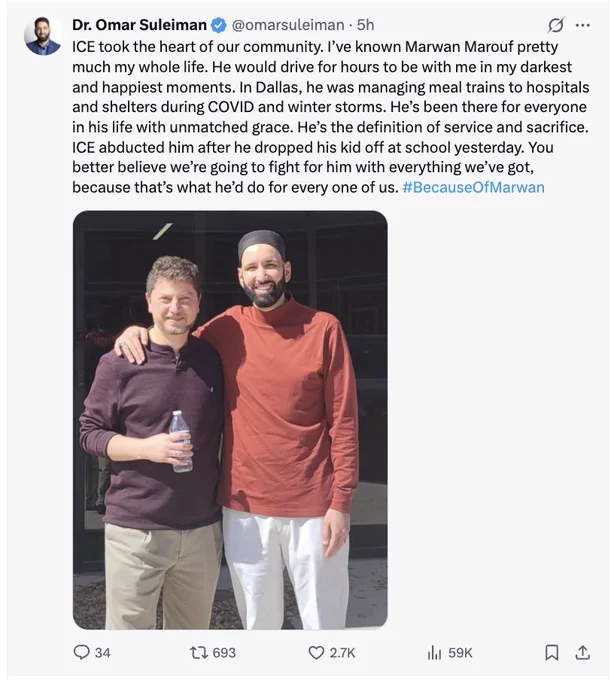This screenshot has height=680, width=614.
Task: Enlarge the attached photo of two men
Action: pos(230,420)
